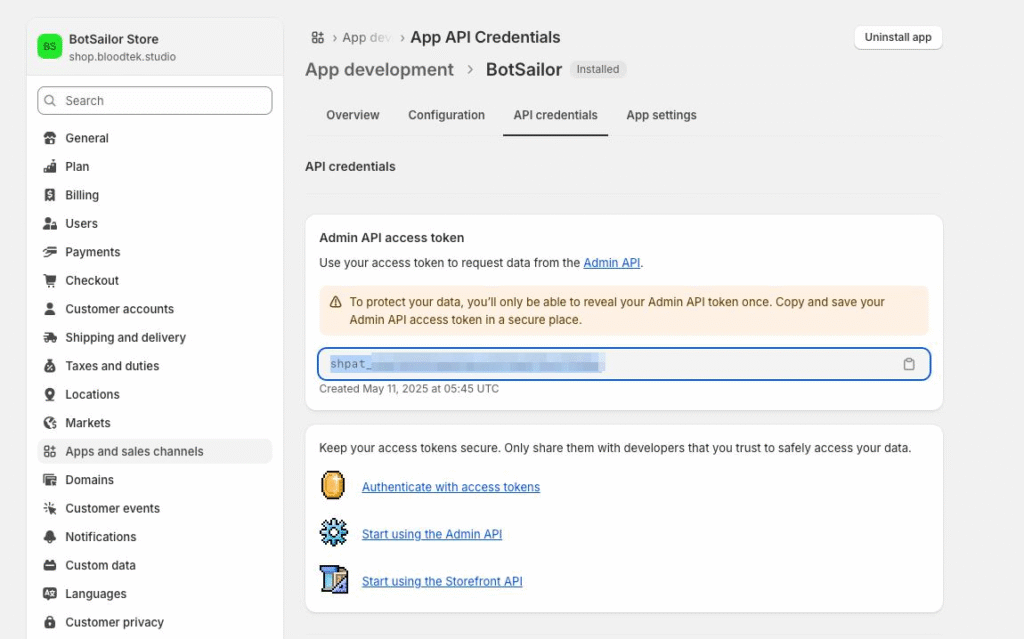The height and width of the screenshot is (639, 1024).
Task: Click the Languages sidebar label
Action: point(96,594)
